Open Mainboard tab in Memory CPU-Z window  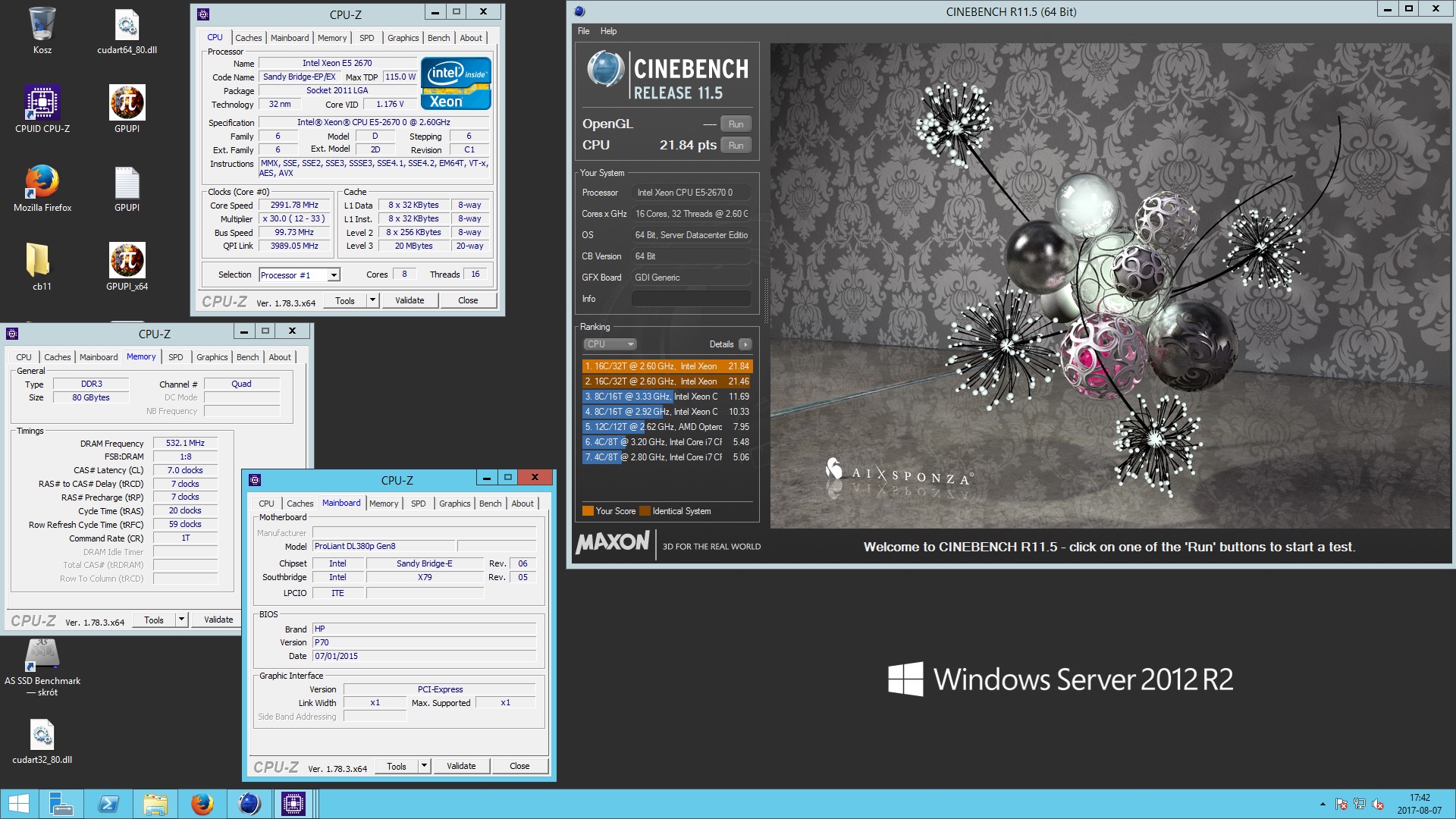pos(99,357)
